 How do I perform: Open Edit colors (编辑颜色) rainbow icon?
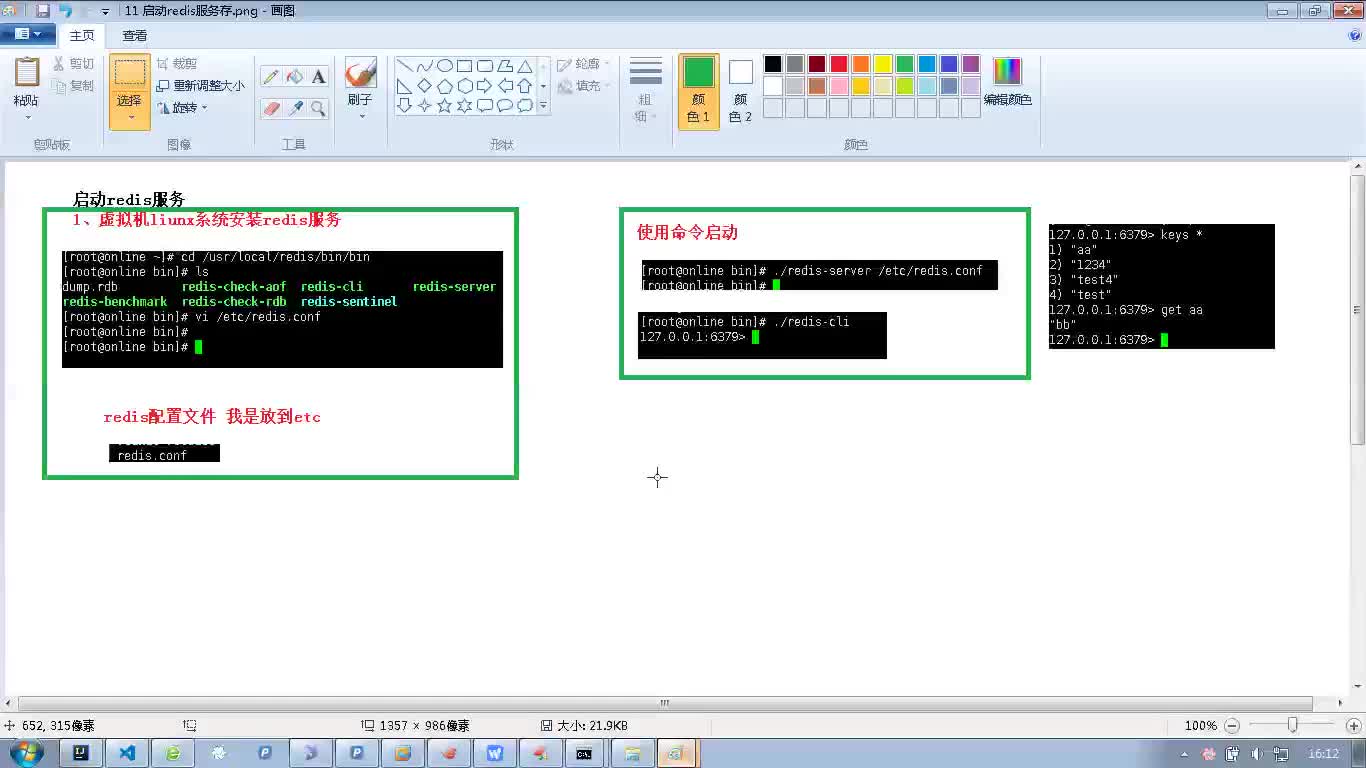click(1007, 71)
